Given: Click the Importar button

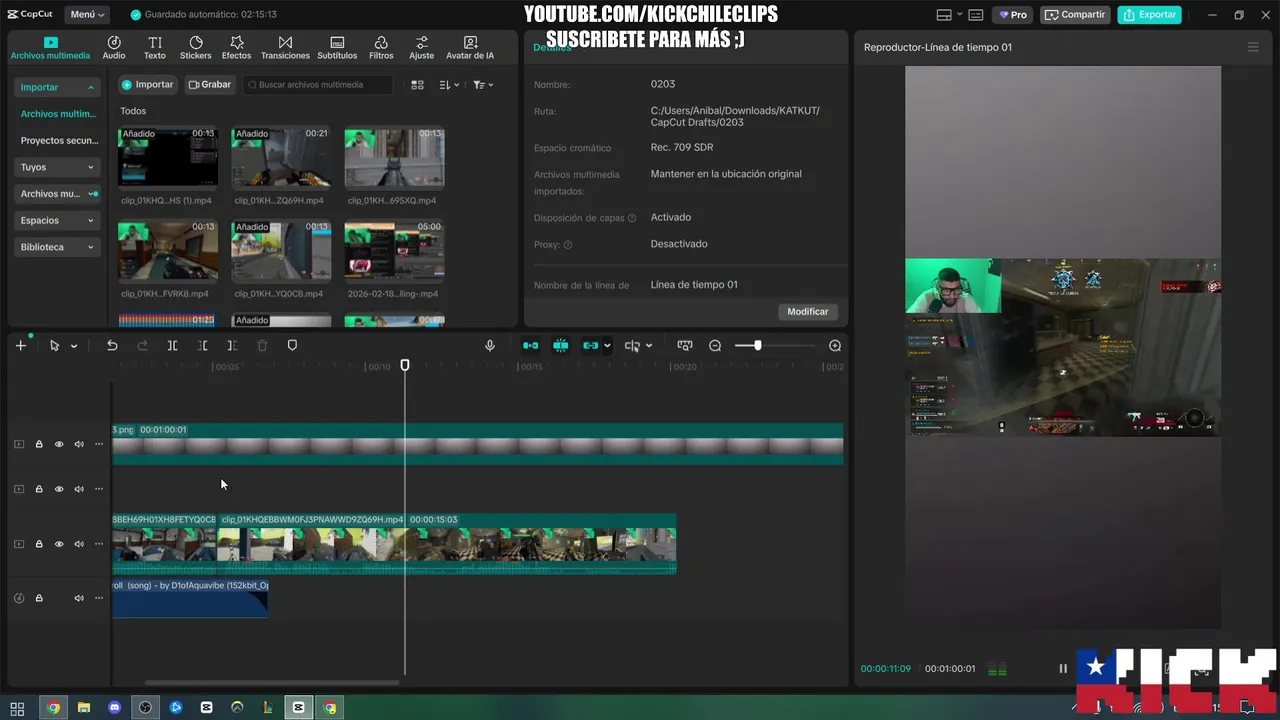Looking at the screenshot, I should coord(147,85).
